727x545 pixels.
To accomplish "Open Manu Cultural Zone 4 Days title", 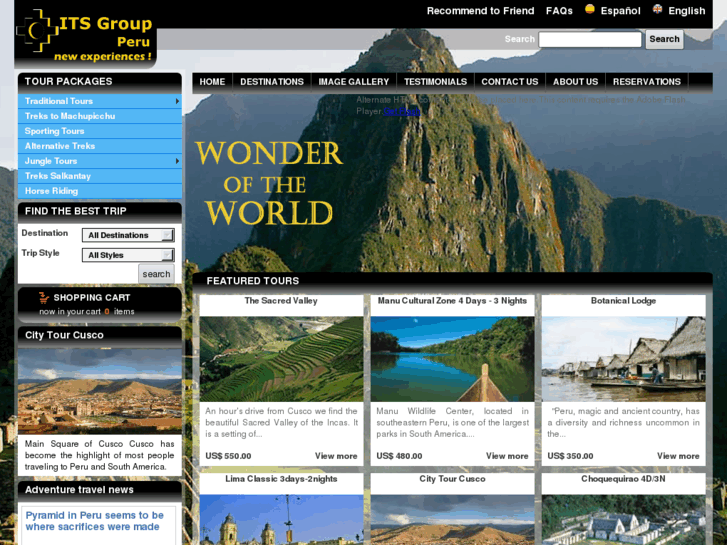I will click(453, 301).
